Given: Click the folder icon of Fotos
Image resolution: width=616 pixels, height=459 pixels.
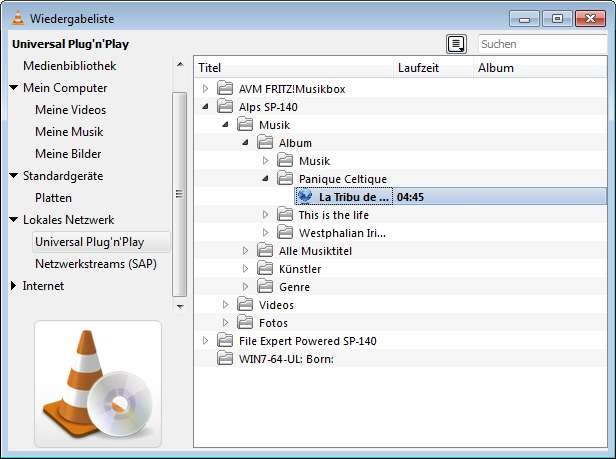Looking at the screenshot, I should click(x=245, y=323).
